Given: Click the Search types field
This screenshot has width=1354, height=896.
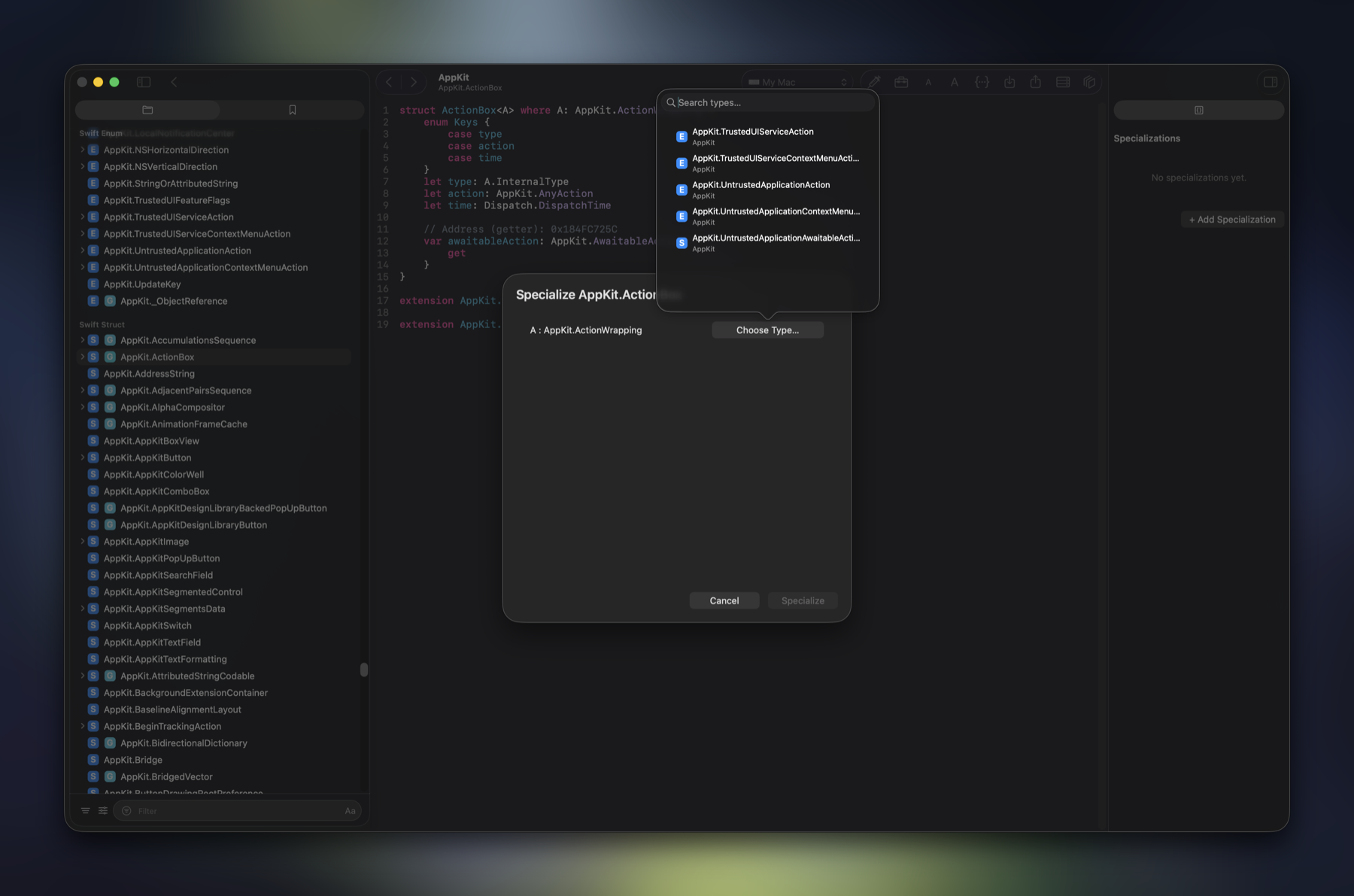Looking at the screenshot, I should point(768,102).
